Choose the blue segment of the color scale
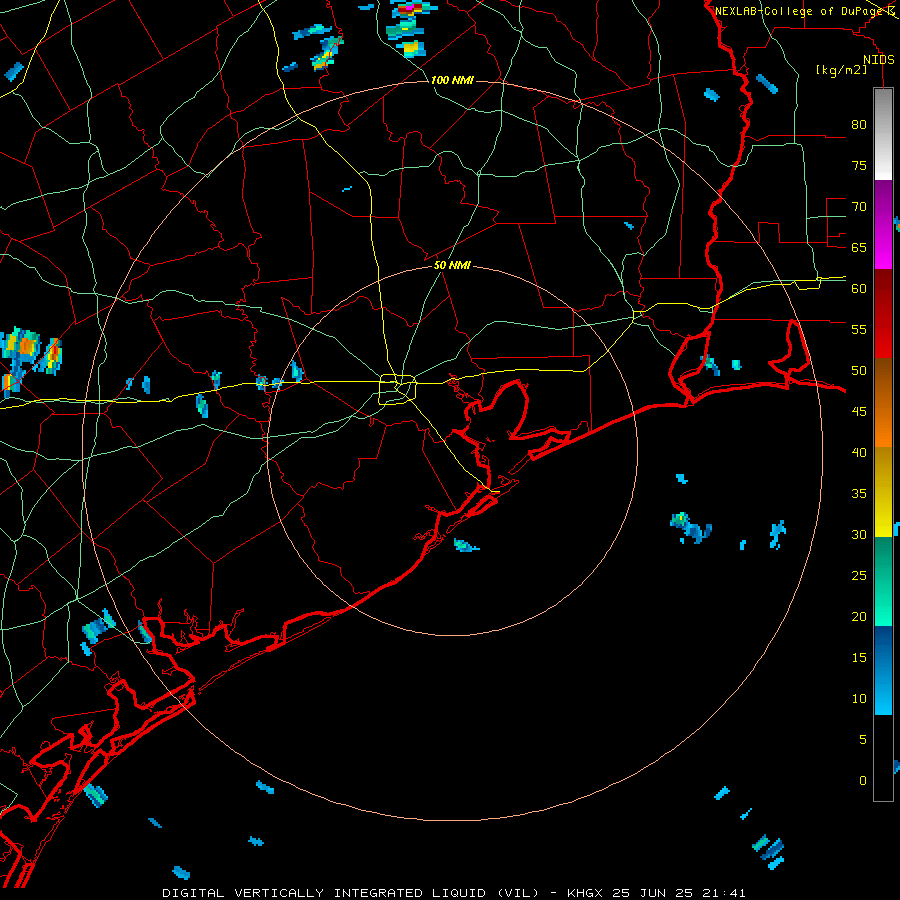 tap(883, 670)
